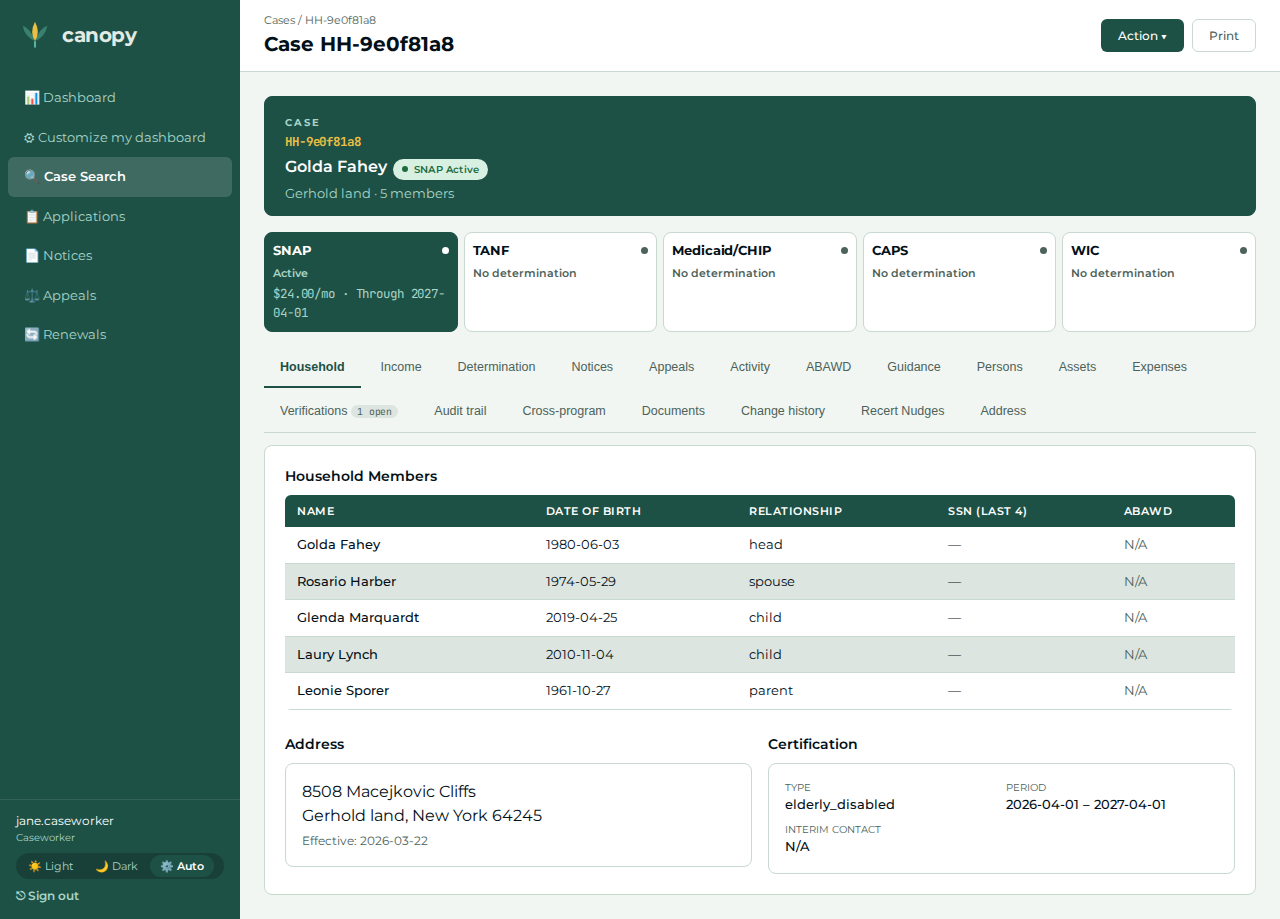The height and width of the screenshot is (919, 1280).
Task: Click case ID HH-9e0f81a8 in banner
Action: (x=323, y=142)
